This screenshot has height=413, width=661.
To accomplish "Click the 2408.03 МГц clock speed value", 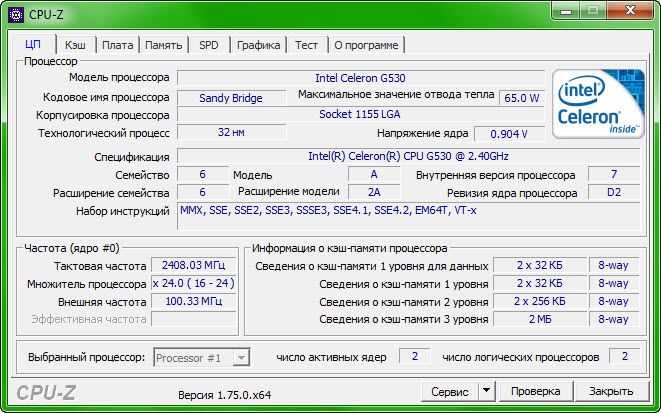I will (193, 266).
